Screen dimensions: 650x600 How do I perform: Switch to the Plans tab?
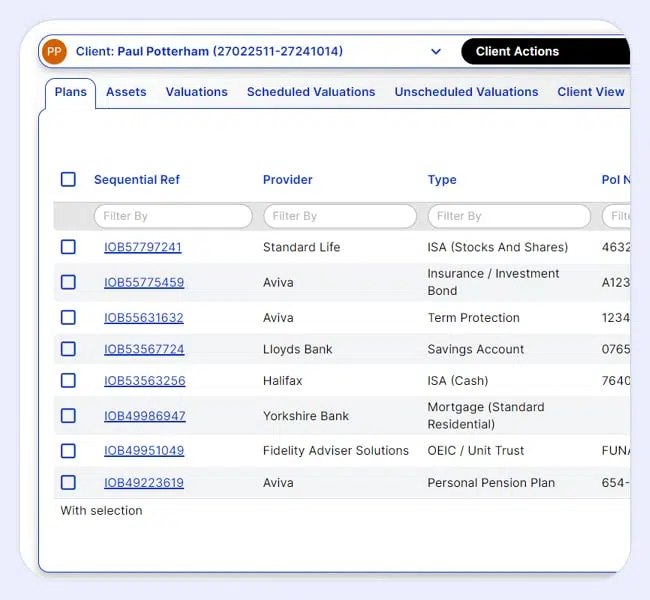tap(70, 92)
